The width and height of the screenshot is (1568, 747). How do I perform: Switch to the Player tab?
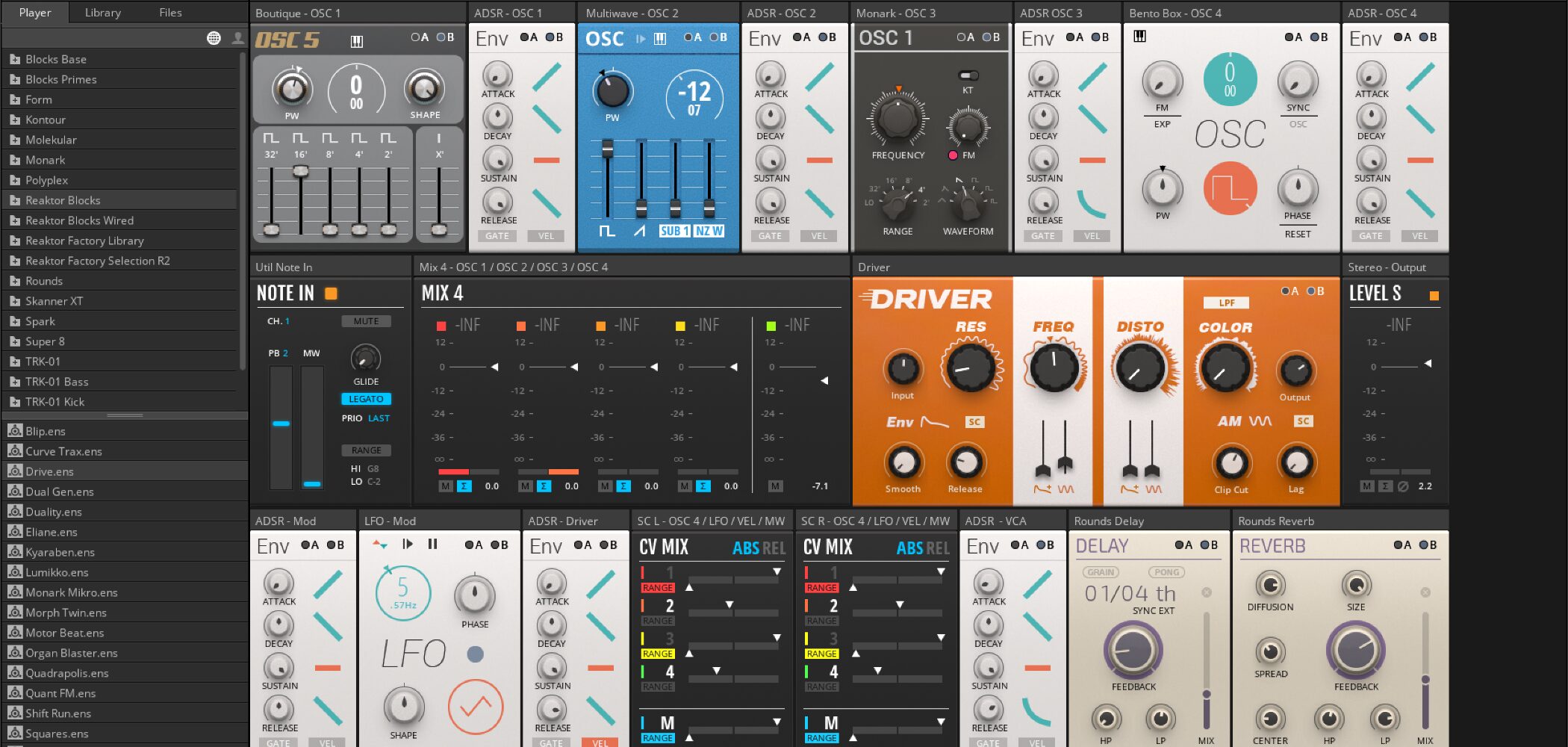(35, 12)
